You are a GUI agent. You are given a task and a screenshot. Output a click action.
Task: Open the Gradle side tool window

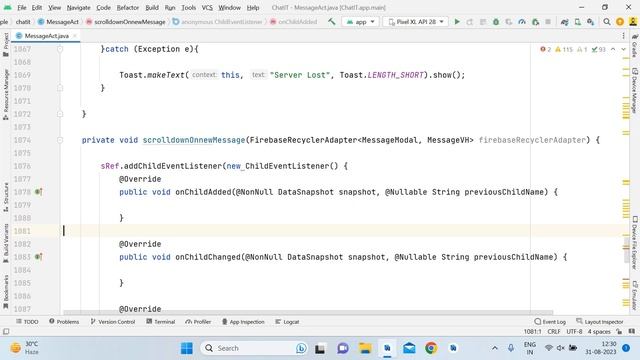[635, 46]
